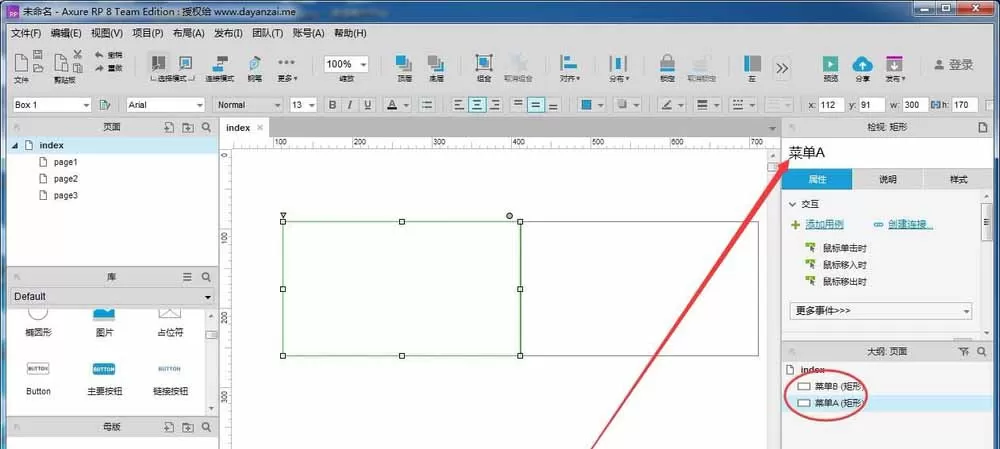Click the Login user button
Viewport: 1000px width, 449px height.
[x=953, y=64]
